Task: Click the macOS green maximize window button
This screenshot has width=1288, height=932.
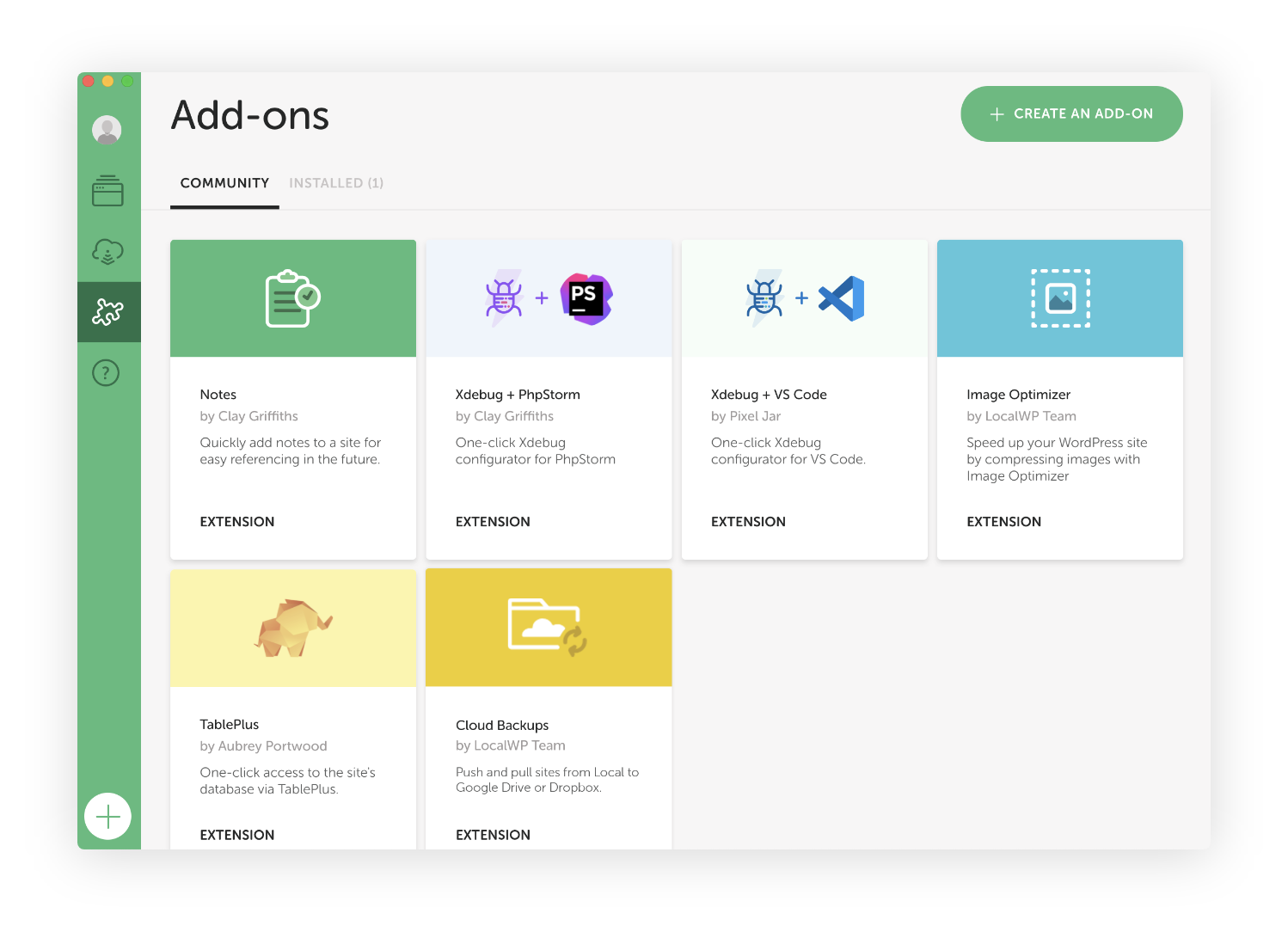Action: tap(127, 81)
